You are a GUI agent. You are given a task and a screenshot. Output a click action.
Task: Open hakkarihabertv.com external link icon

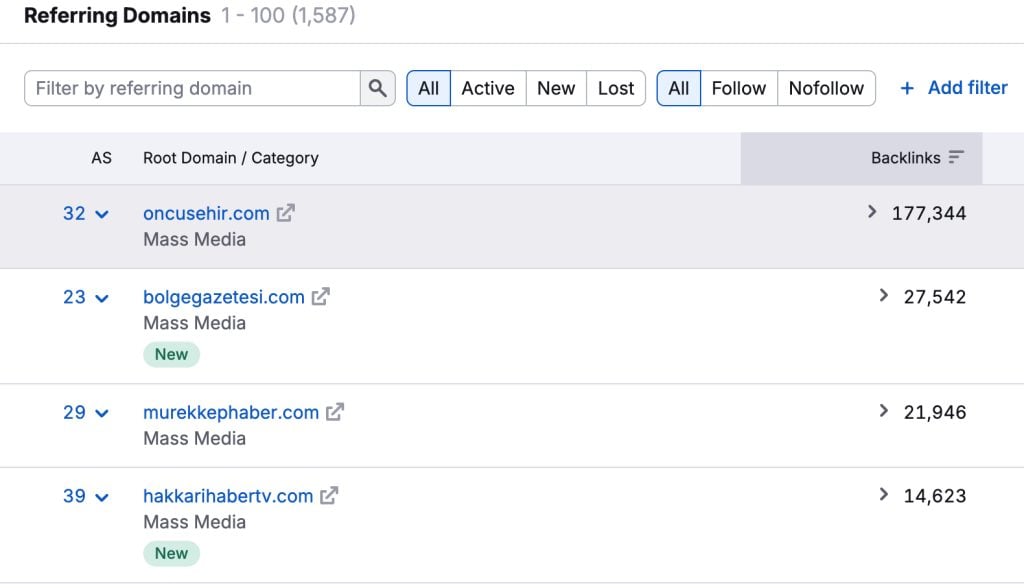point(329,496)
